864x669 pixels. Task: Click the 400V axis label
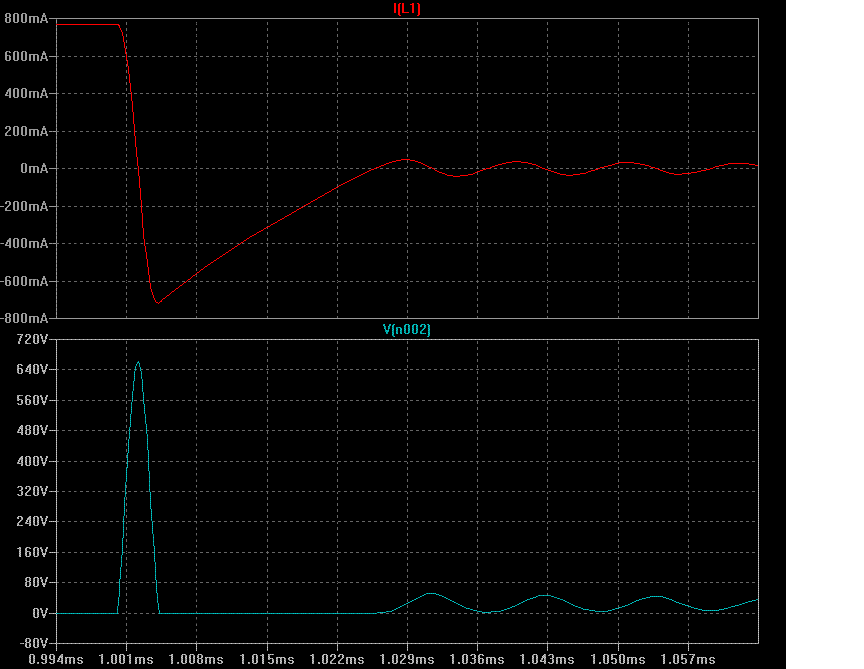click(33, 461)
